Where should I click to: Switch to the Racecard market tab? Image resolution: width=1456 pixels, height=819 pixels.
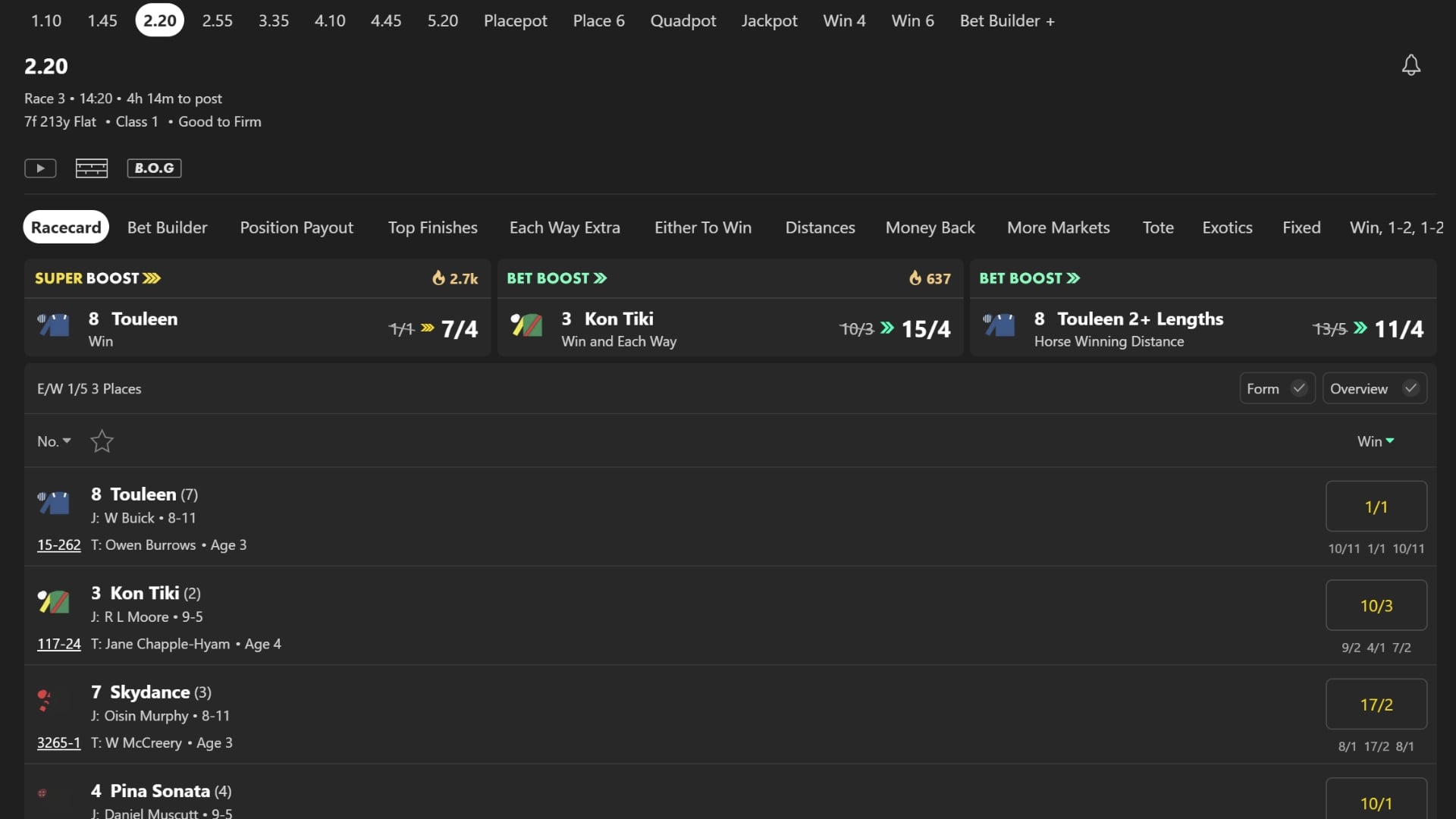coord(66,227)
